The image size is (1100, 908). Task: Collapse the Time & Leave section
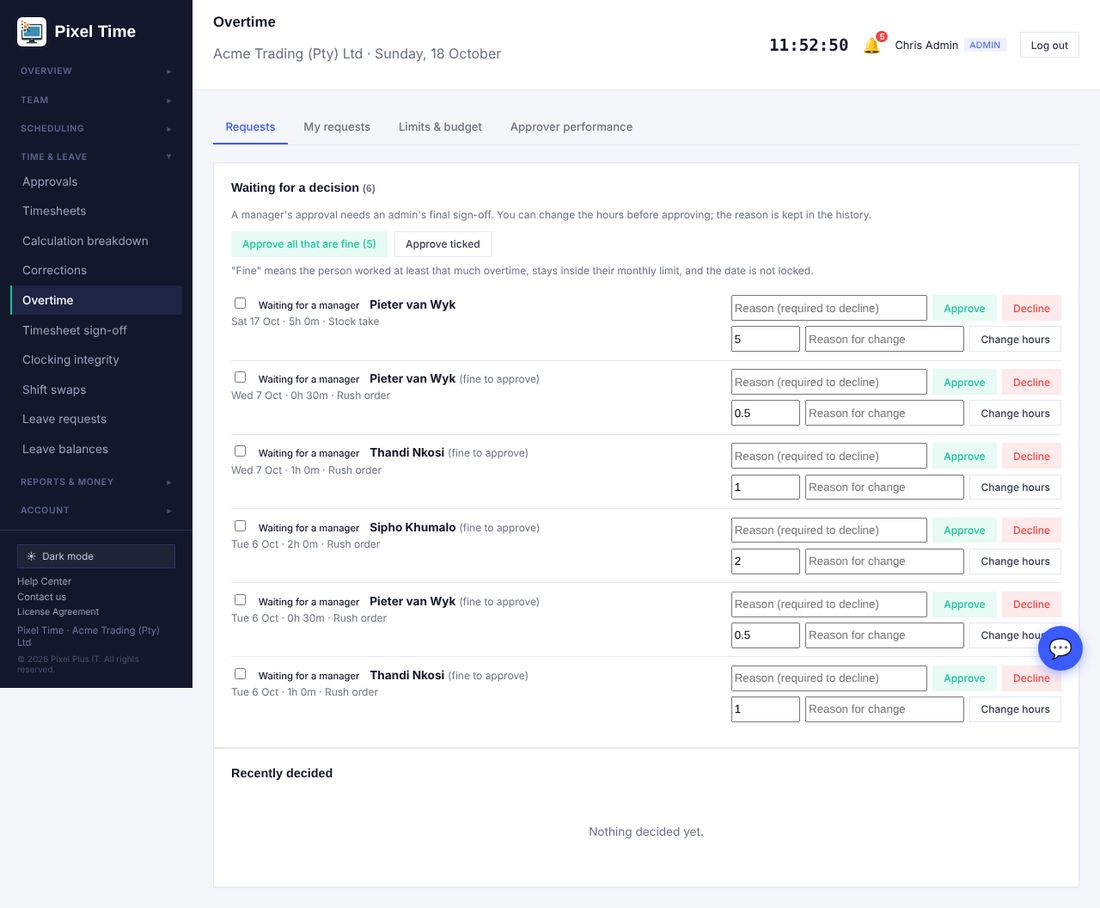(x=96, y=156)
